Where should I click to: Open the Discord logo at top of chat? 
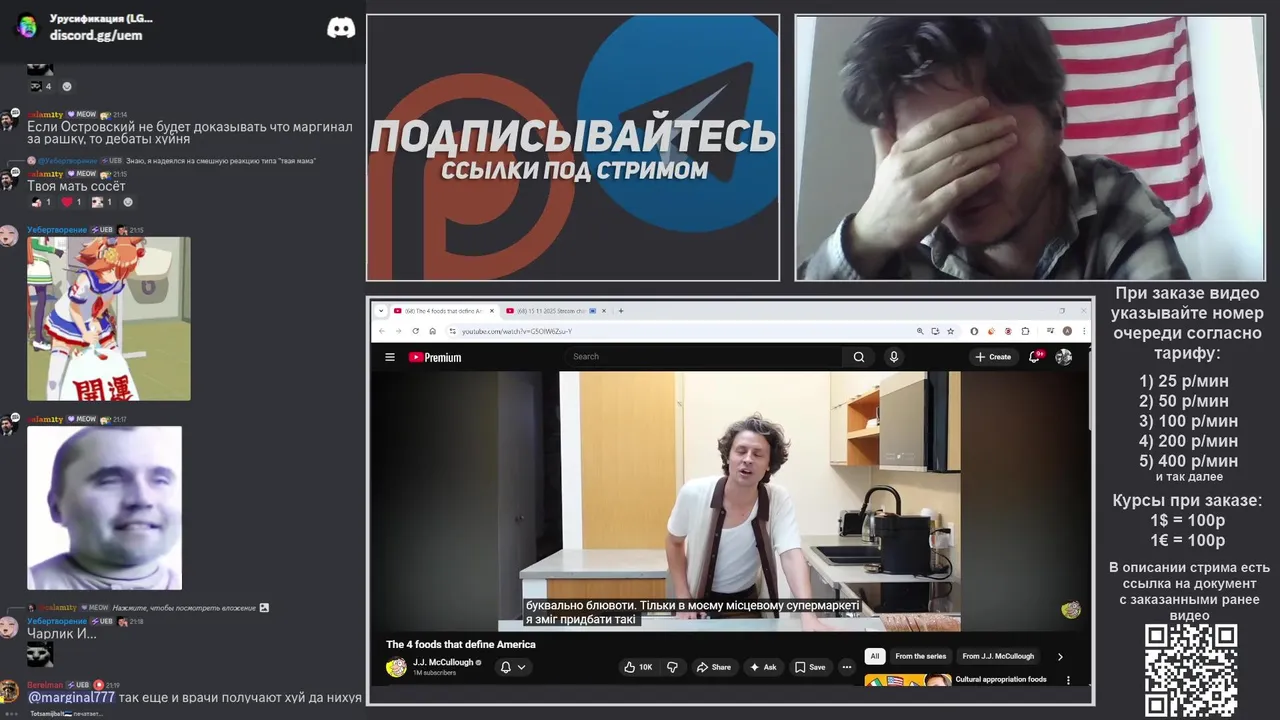pos(341,28)
